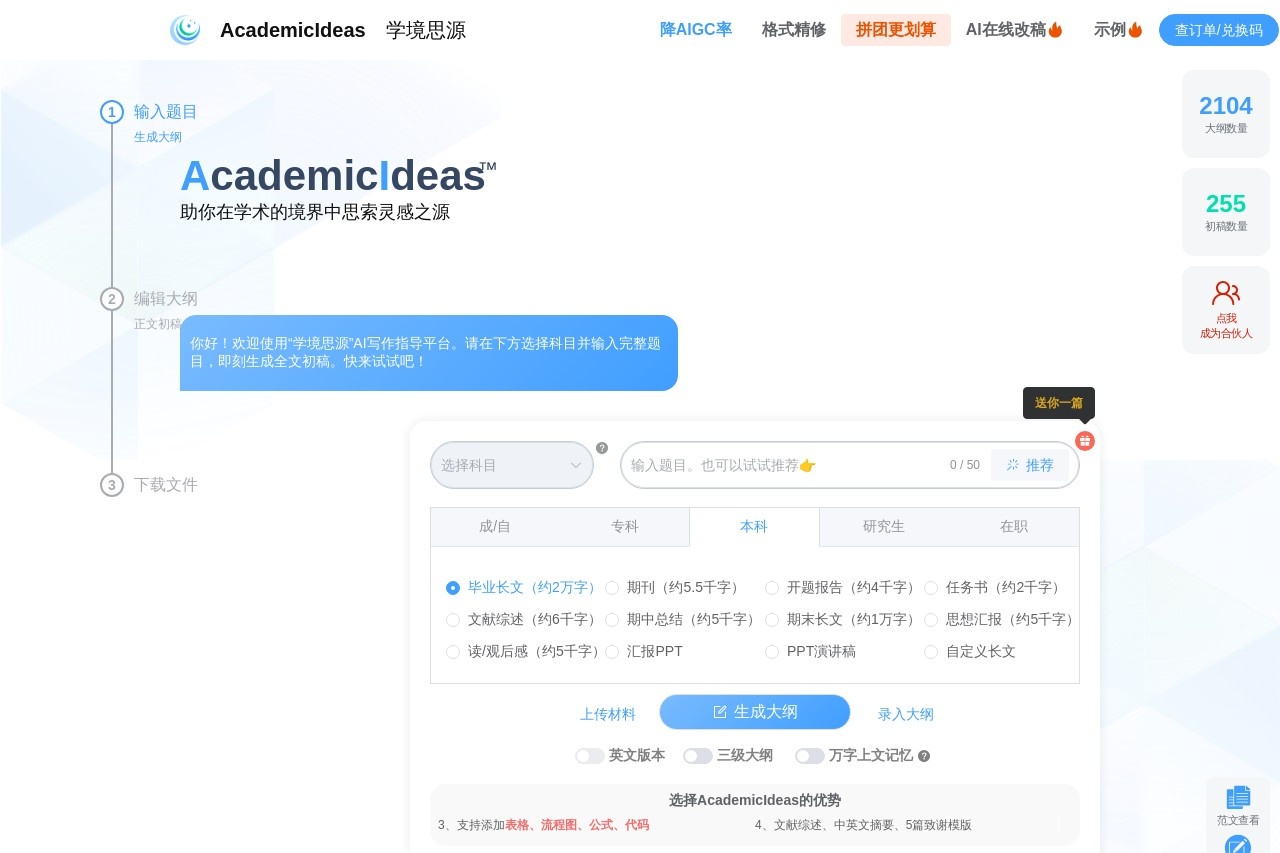The height and width of the screenshot is (853, 1280).
Task: Click the 生成大纲 generate outline button
Action: tap(755, 711)
